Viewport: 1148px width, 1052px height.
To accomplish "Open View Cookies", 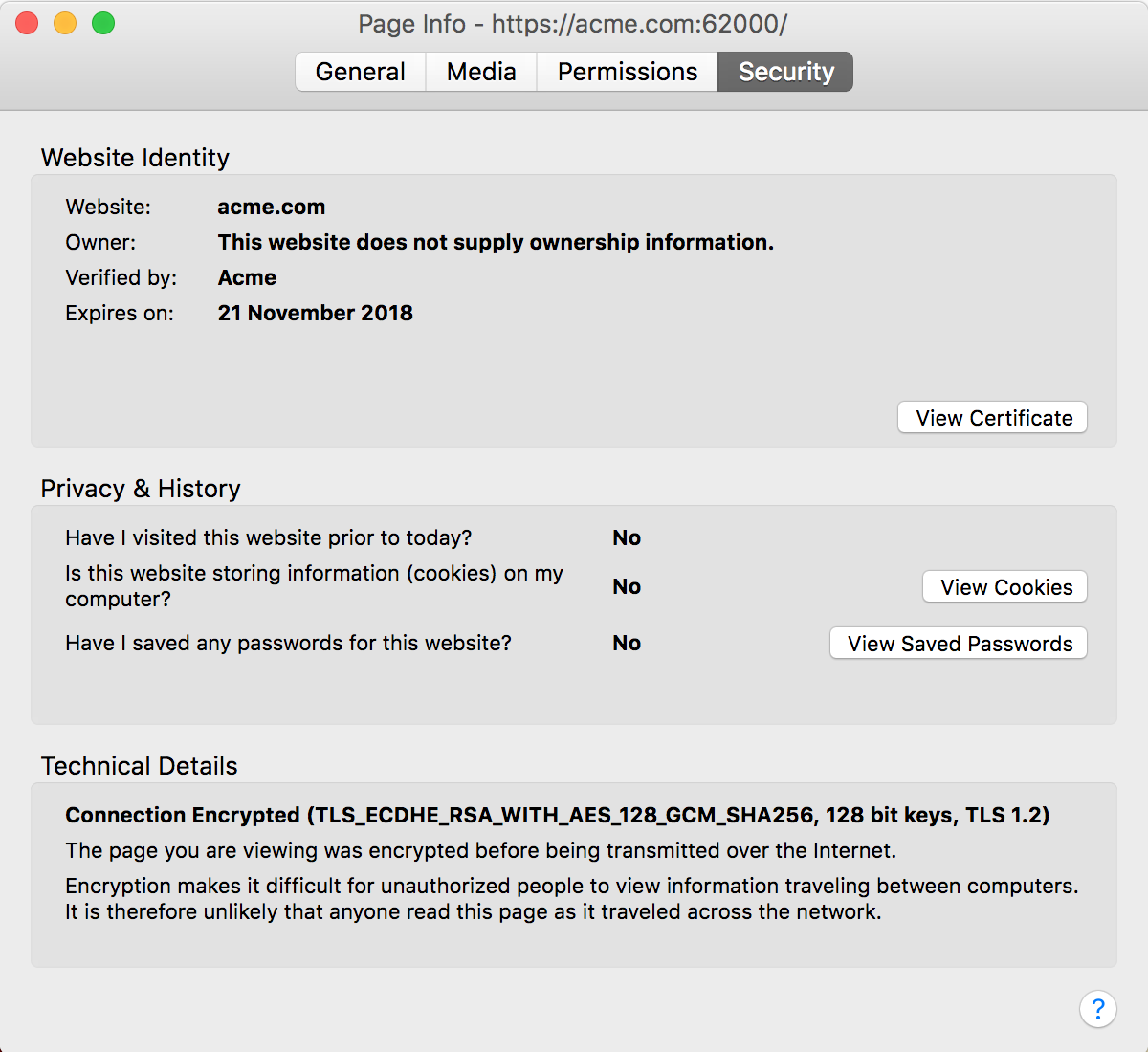I will 1005,587.
